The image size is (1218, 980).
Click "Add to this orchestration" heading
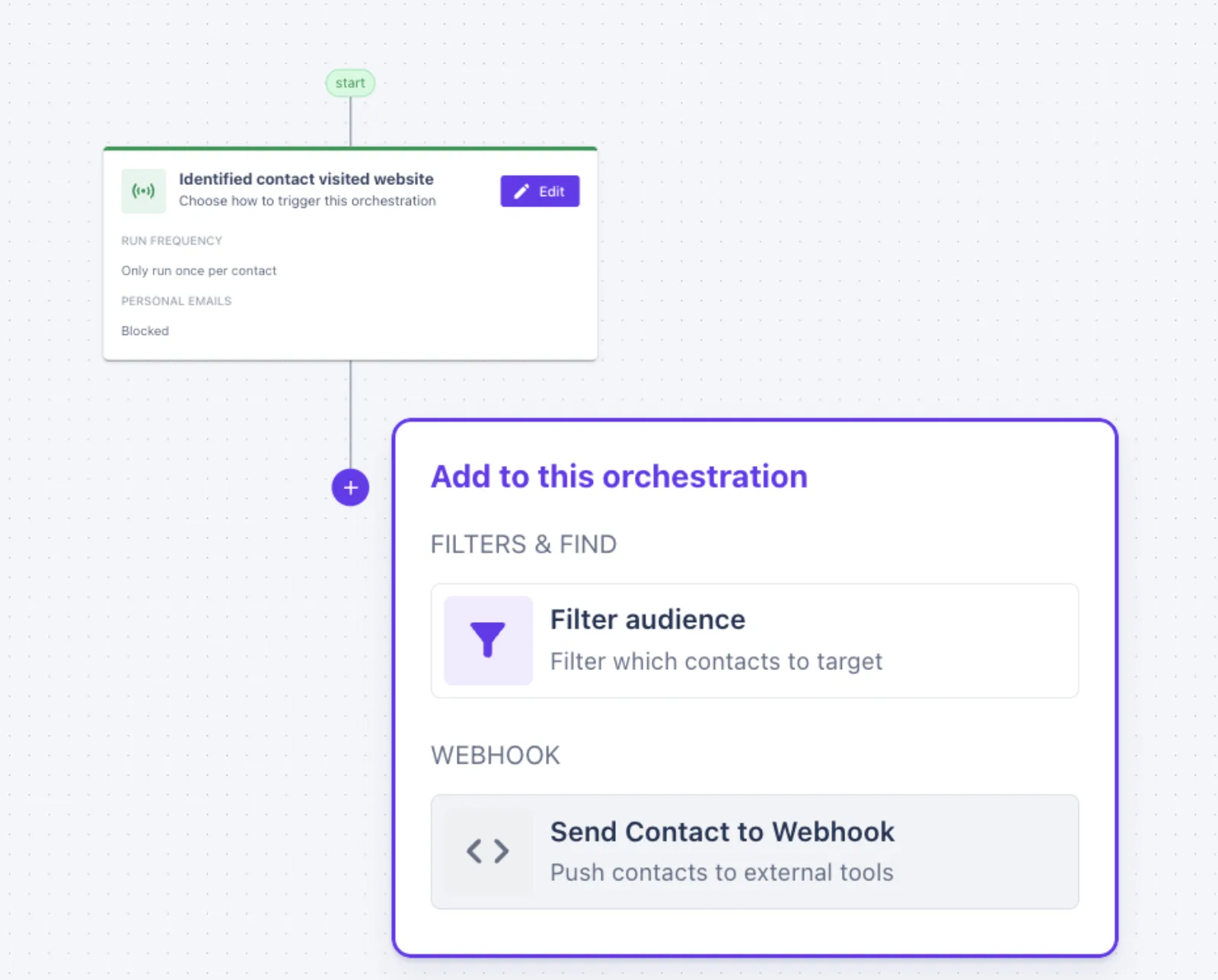(619, 477)
